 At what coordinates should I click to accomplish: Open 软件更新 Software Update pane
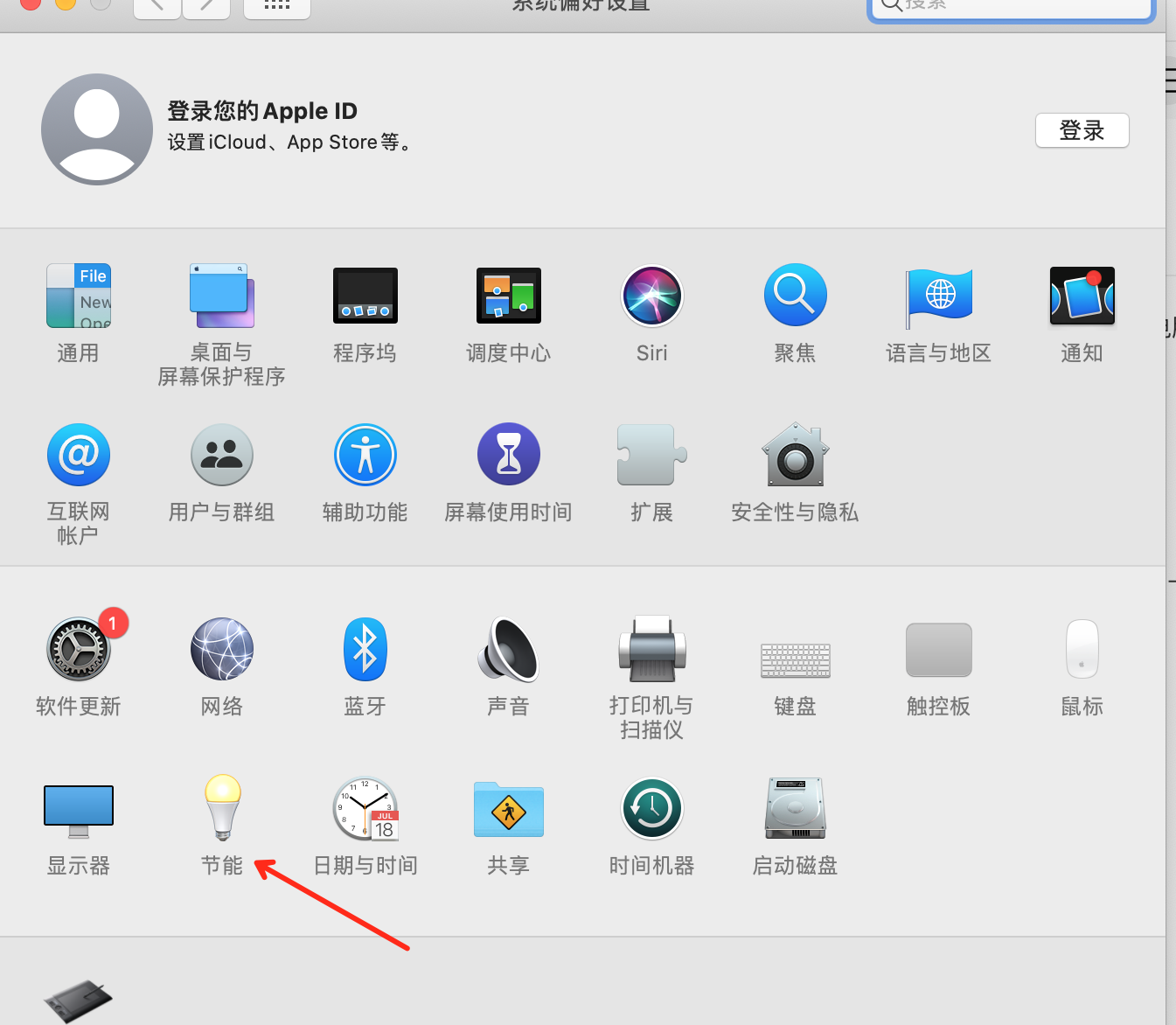pos(78,650)
